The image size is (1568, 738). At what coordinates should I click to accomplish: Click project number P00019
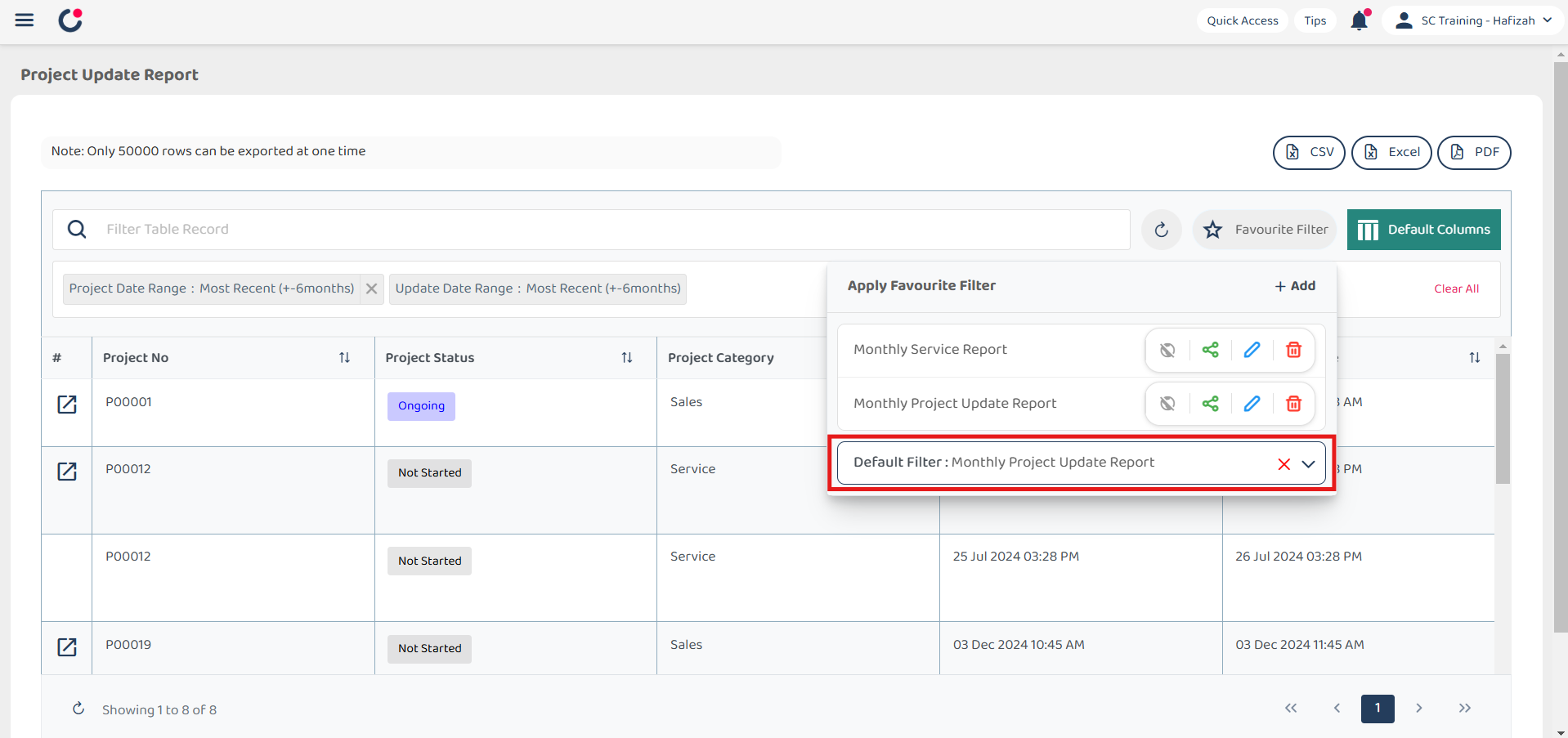pyautogui.click(x=128, y=645)
